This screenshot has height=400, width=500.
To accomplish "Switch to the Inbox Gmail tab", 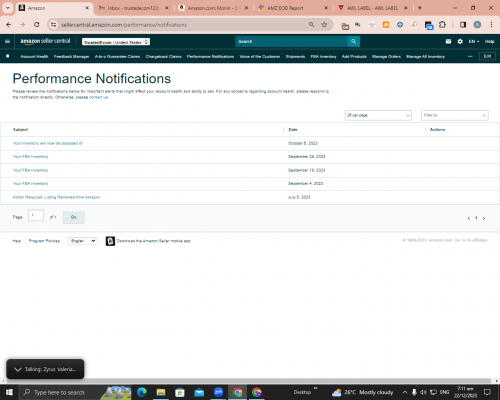I will click(133, 8).
